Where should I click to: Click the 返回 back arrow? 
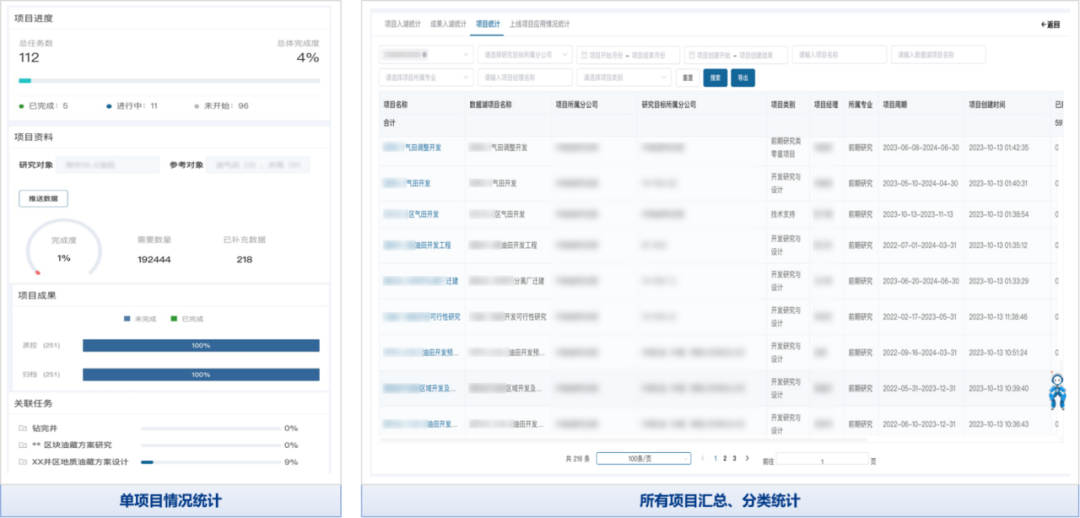[x=1049, y=24]
